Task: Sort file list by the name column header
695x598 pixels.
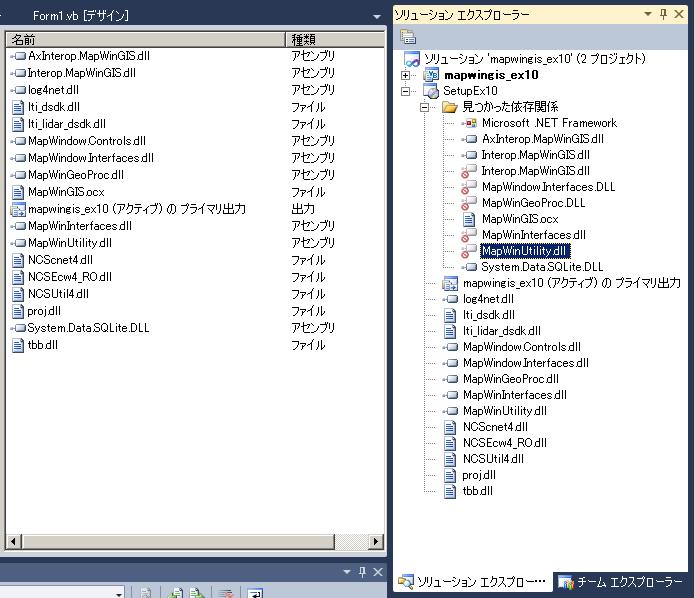Action: tap(145, 40)
